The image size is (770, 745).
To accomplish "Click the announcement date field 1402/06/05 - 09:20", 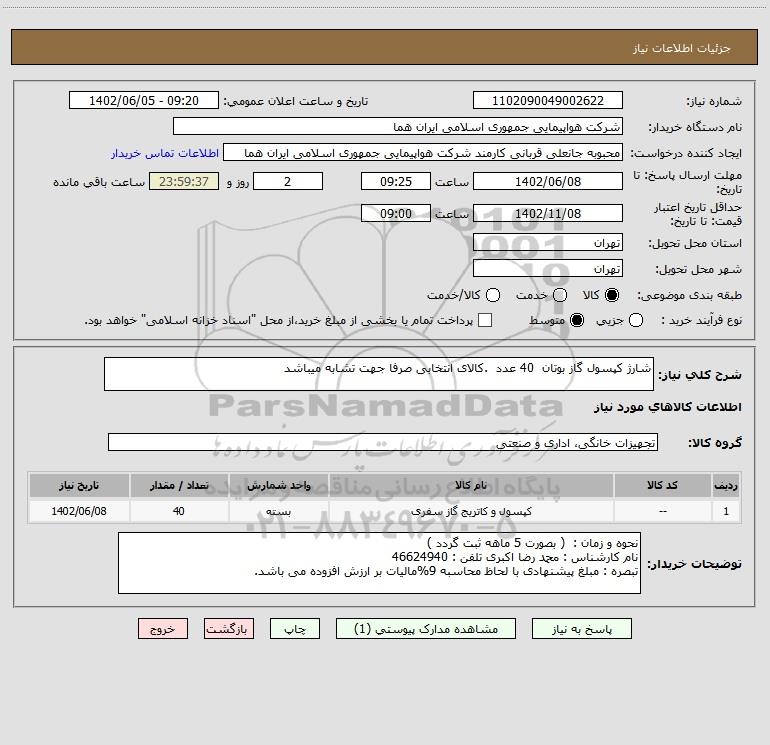I will pos(144,100).
